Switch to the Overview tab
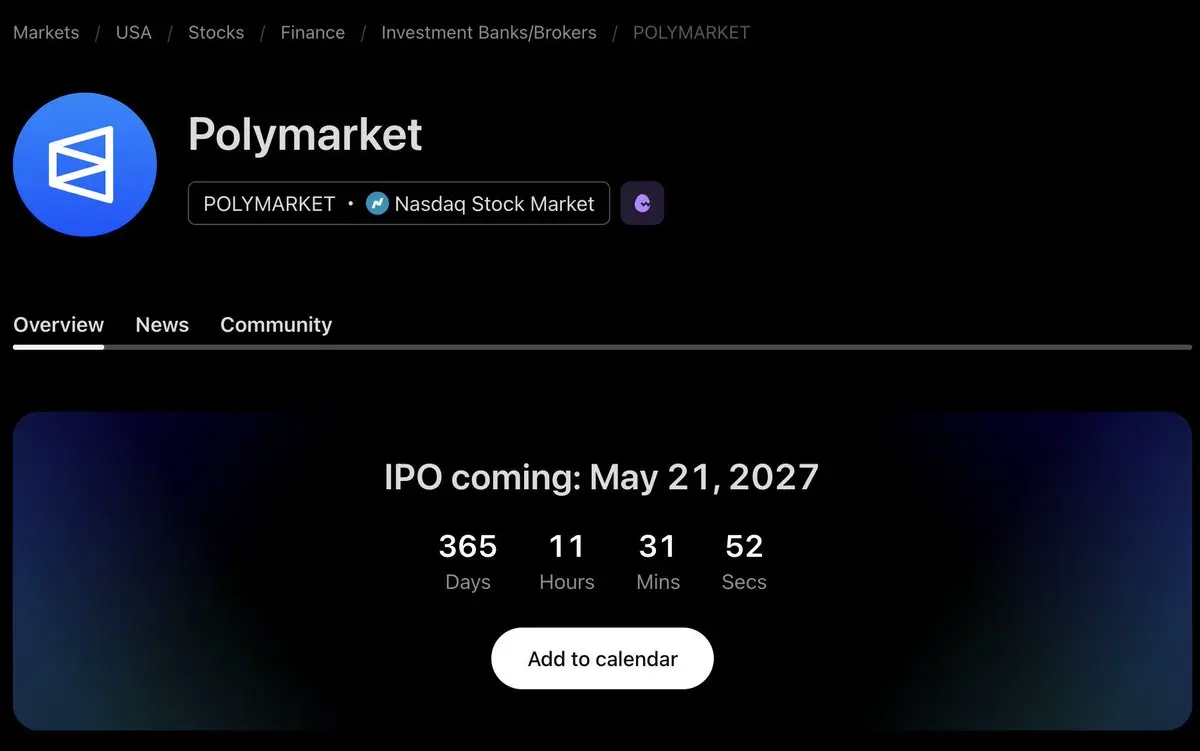1200x751 pixels. [x=58, y=325]
